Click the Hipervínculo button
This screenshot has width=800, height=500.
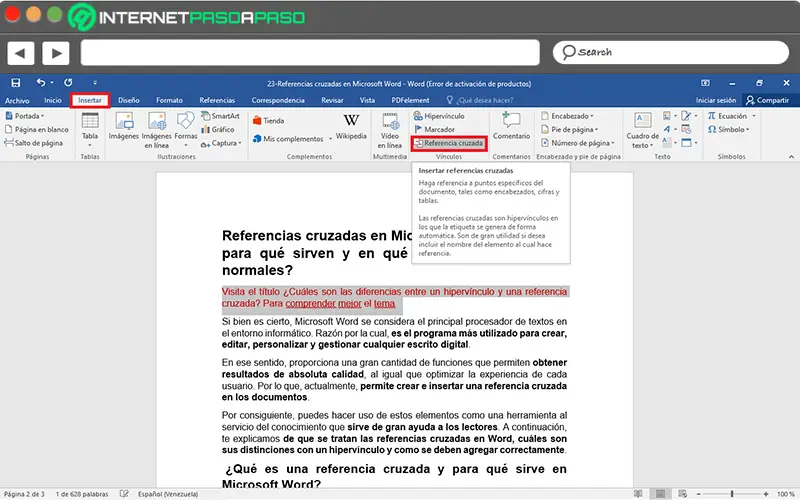pos(439,116)
